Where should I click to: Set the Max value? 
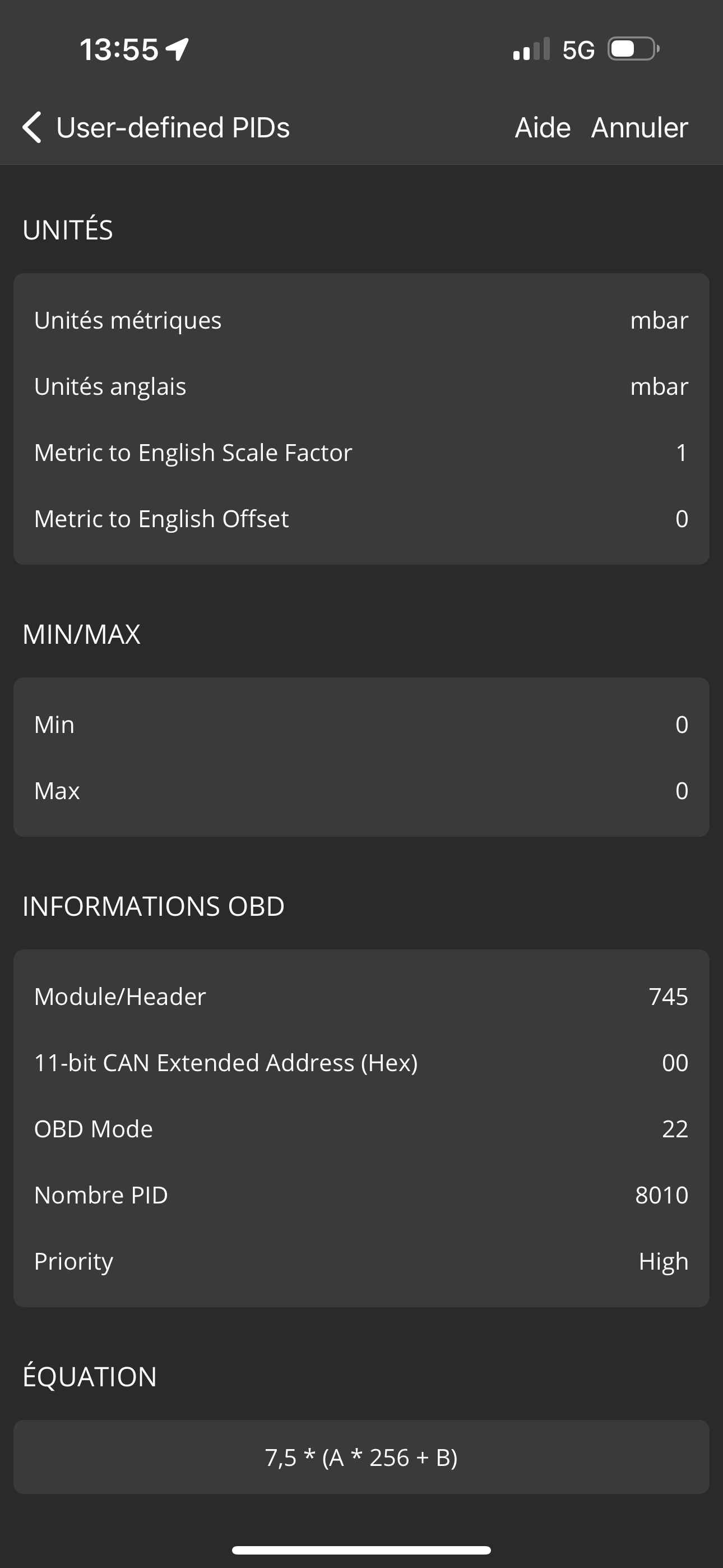tap(361, 791)
